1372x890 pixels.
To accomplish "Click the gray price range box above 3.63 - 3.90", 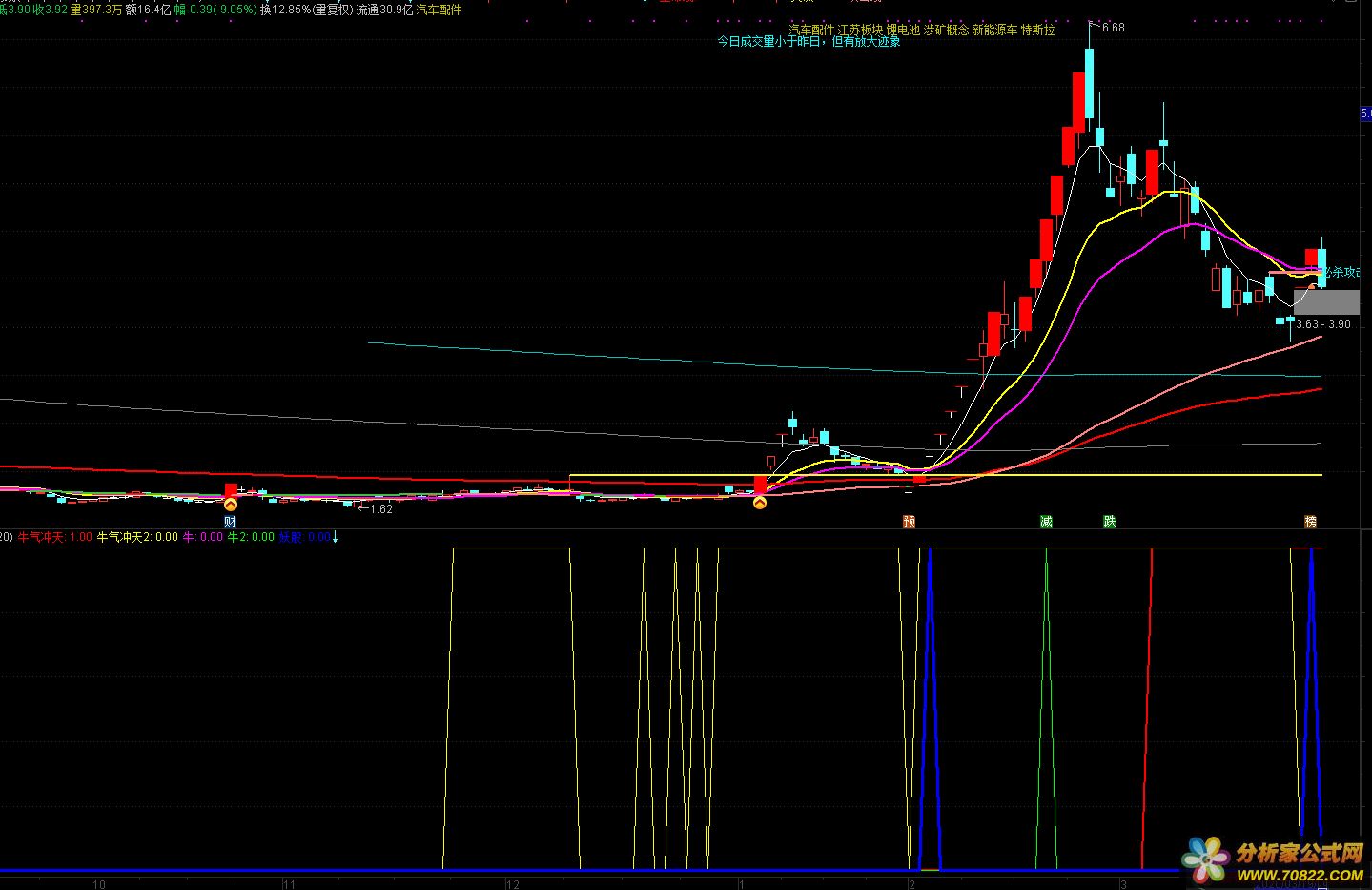I will (1325, 302).
